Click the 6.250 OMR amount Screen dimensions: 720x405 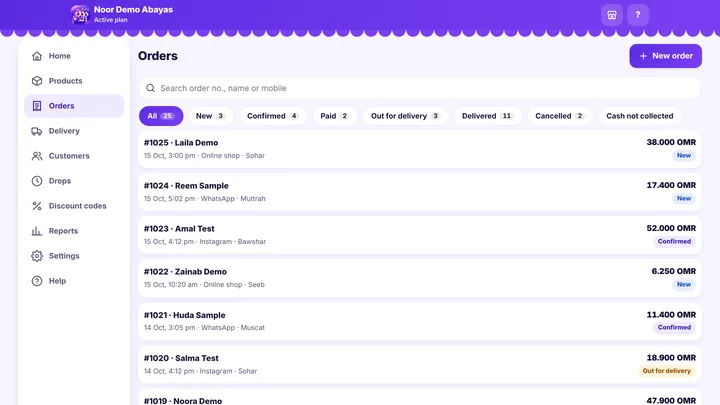[x=674, y=271]
